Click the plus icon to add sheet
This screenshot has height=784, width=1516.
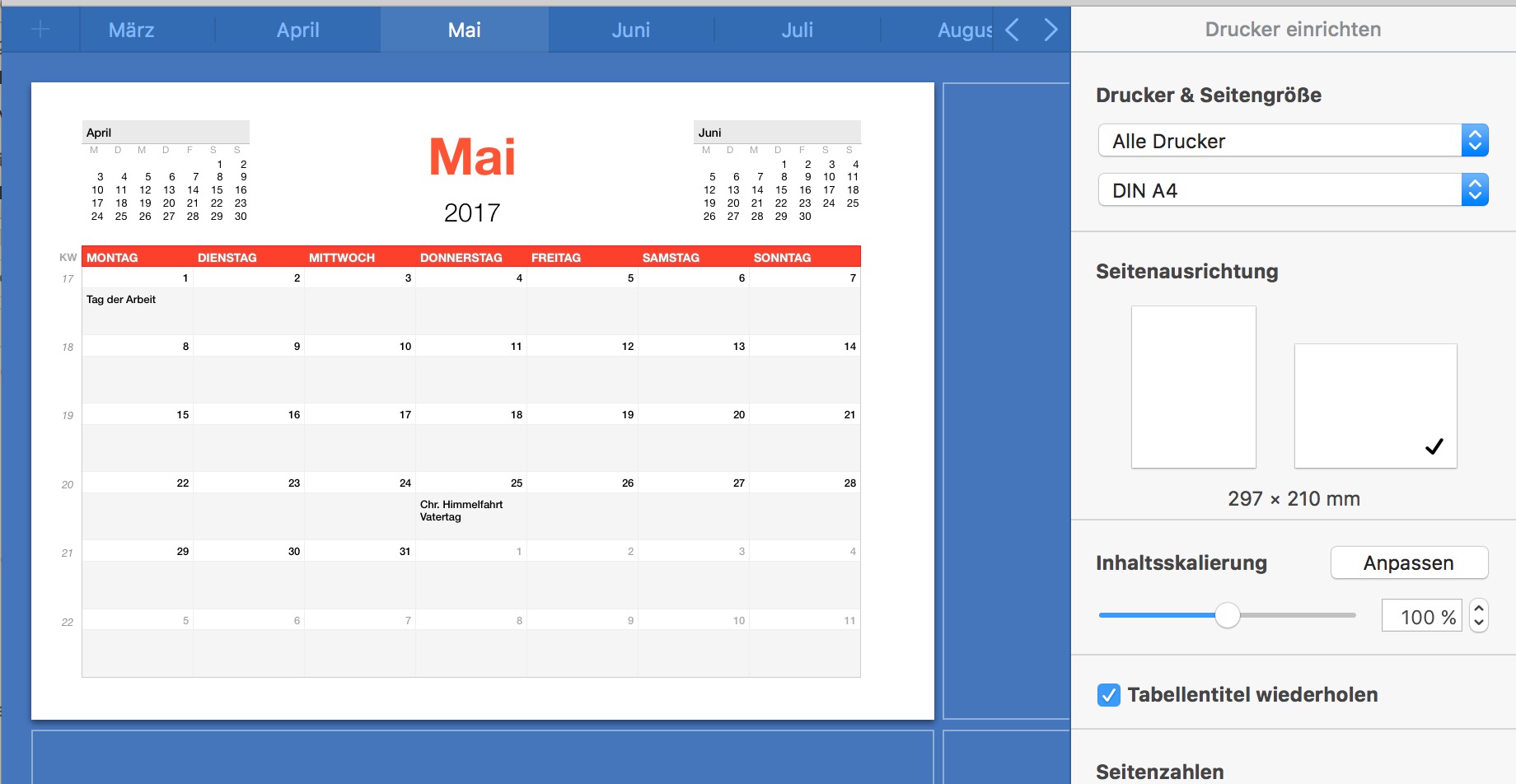(x=40, y=30)
